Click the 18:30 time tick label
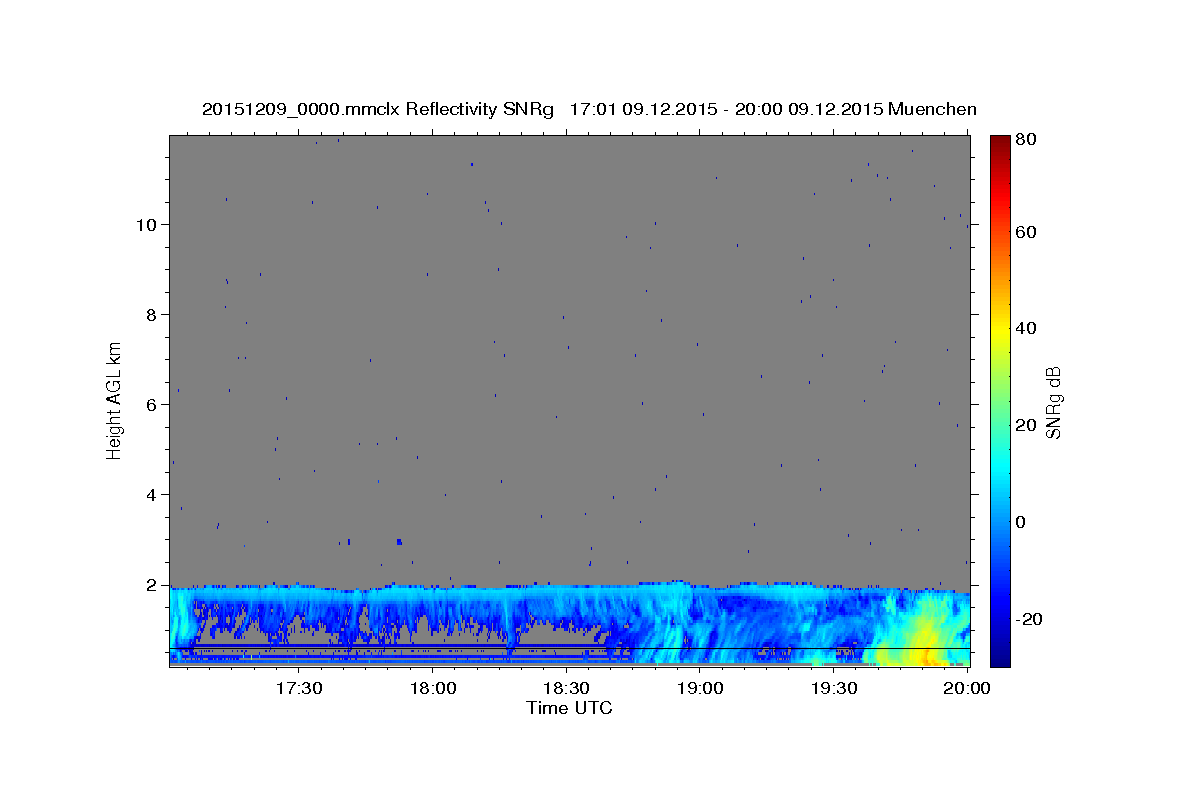The width and height of the screenshot is (1200, 800). click(x=567, y=688)
